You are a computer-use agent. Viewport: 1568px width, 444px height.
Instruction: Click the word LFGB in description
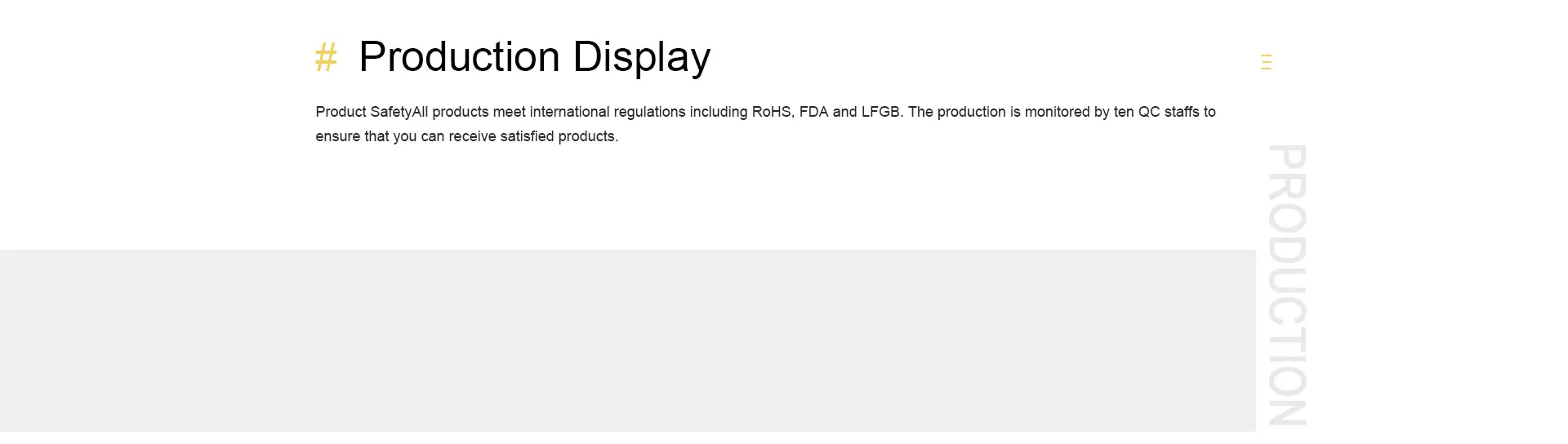click(880, 112)
